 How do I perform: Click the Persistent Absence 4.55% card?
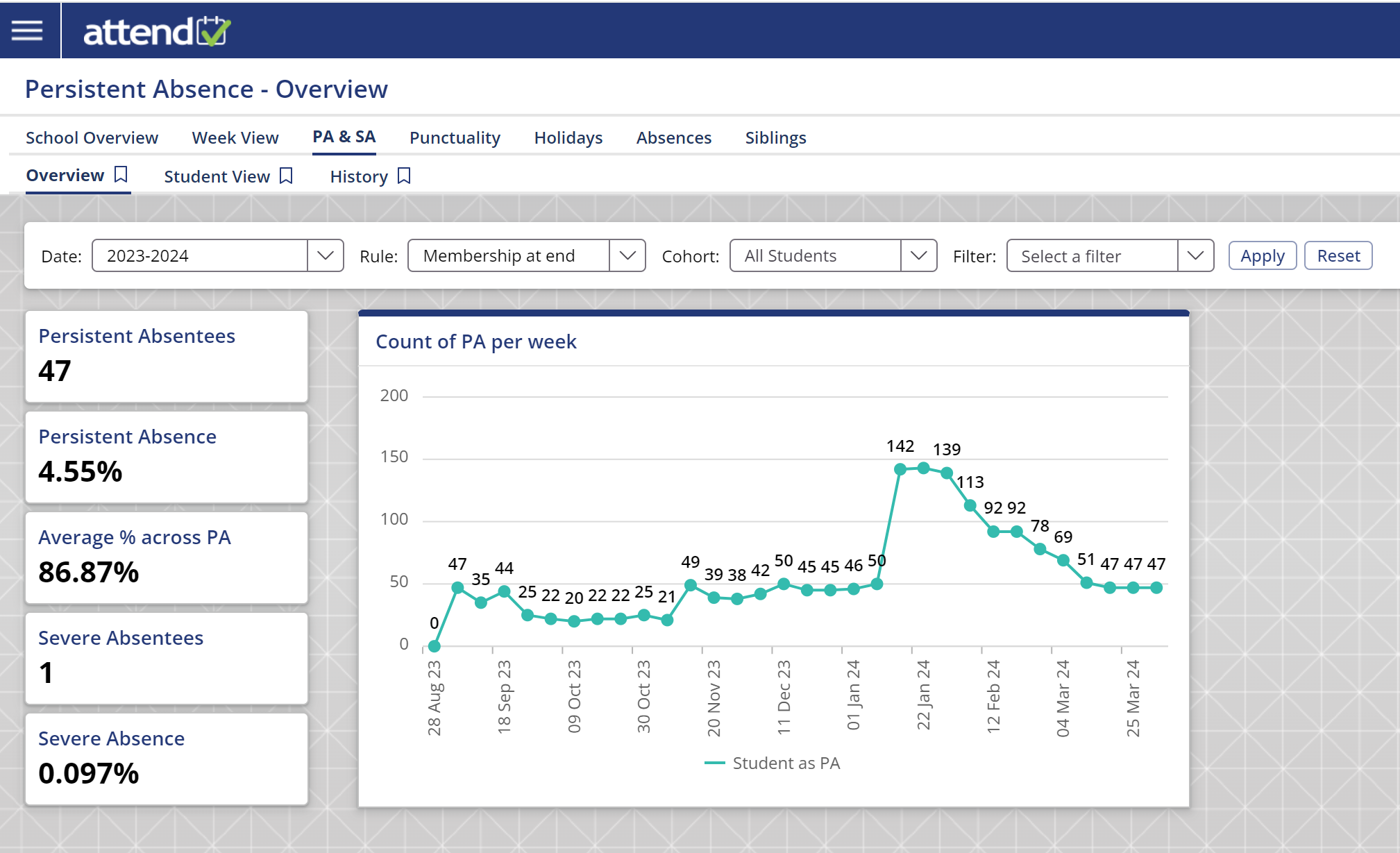(167, 457)
